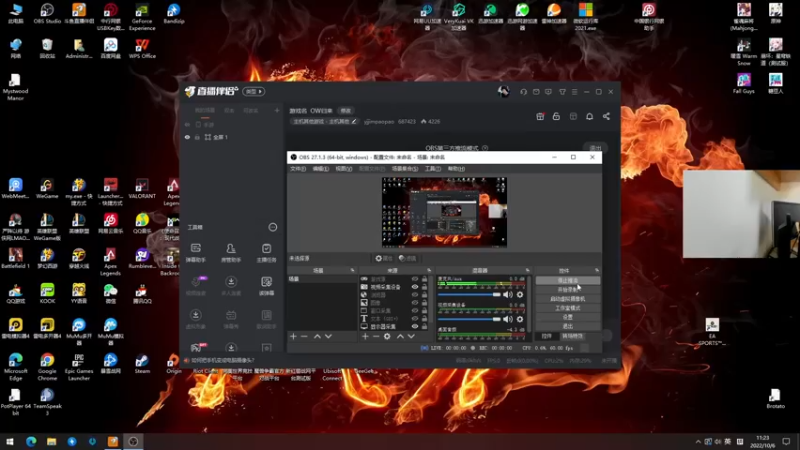This screenshot has width=800, height=450.
Task: Click the share icon in the streaming companion header
Action: (x=606, y=116)
